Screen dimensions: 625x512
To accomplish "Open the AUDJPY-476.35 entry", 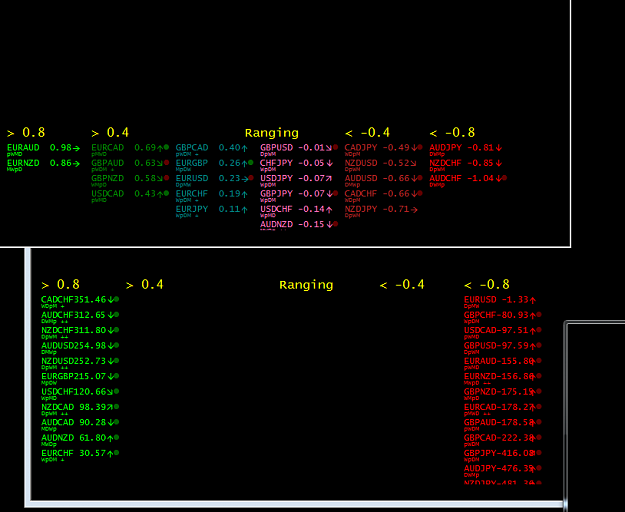I will pyautogui.click(x=503, y=469).
